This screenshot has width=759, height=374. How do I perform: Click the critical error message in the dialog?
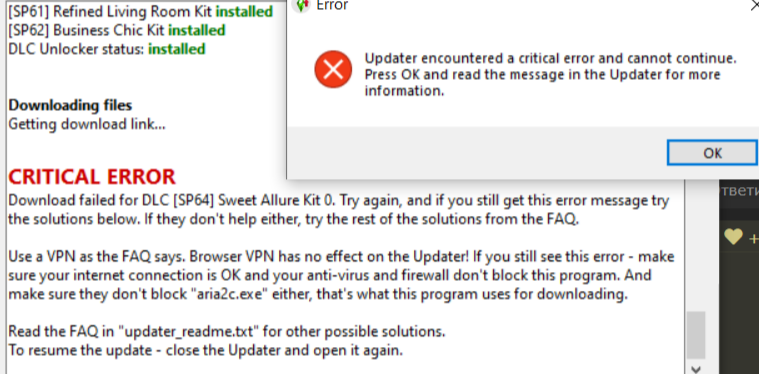pos(550,75)
